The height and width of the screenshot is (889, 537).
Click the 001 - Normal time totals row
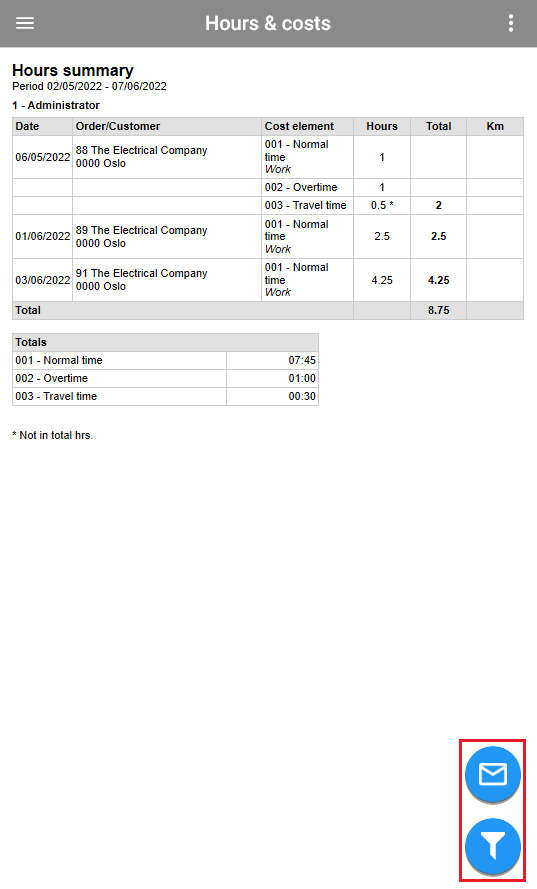coord(165,360)
